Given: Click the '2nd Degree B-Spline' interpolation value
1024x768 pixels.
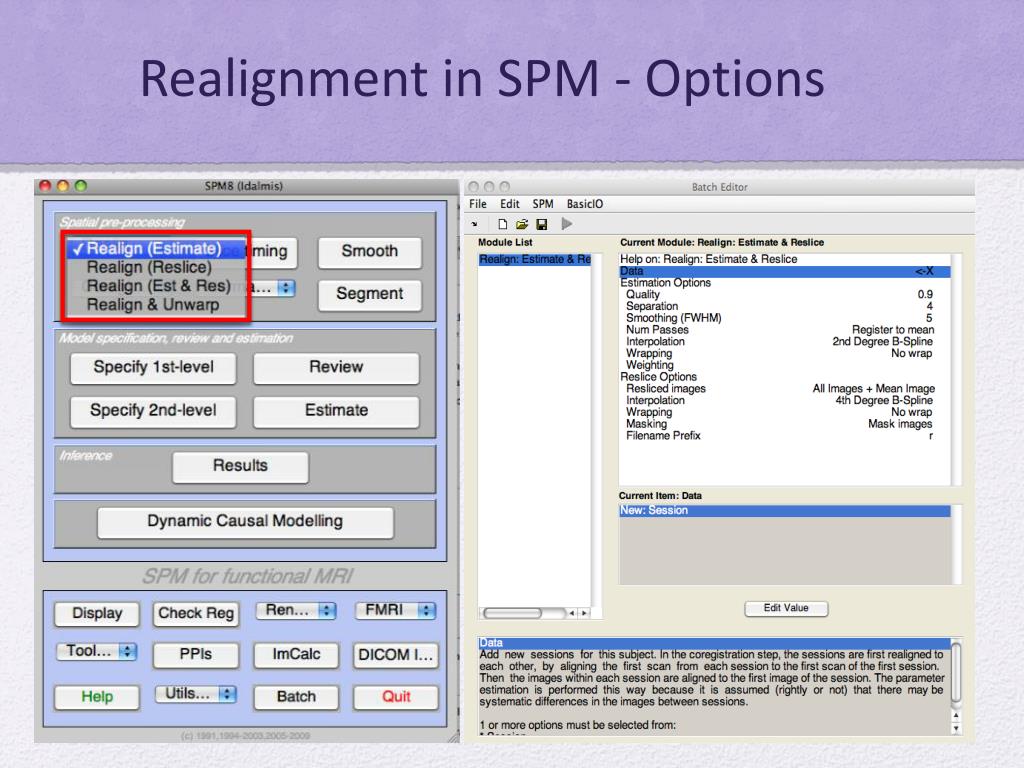Looking at the screenshot, I should point(882,342).
